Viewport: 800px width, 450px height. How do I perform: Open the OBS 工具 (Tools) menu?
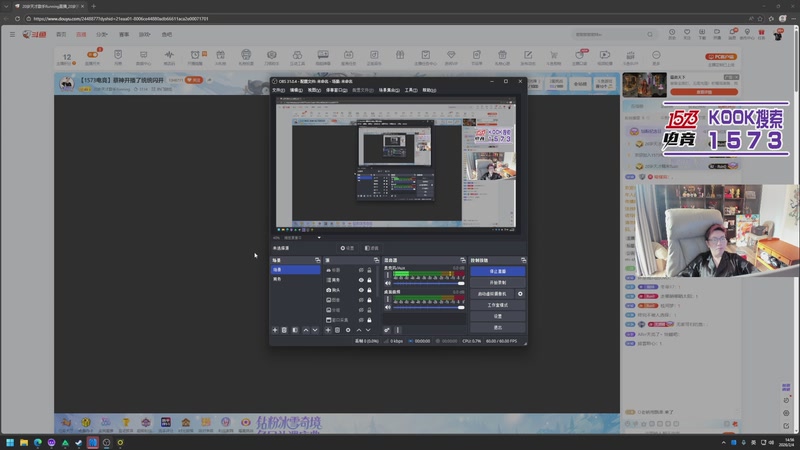(411, 90)
